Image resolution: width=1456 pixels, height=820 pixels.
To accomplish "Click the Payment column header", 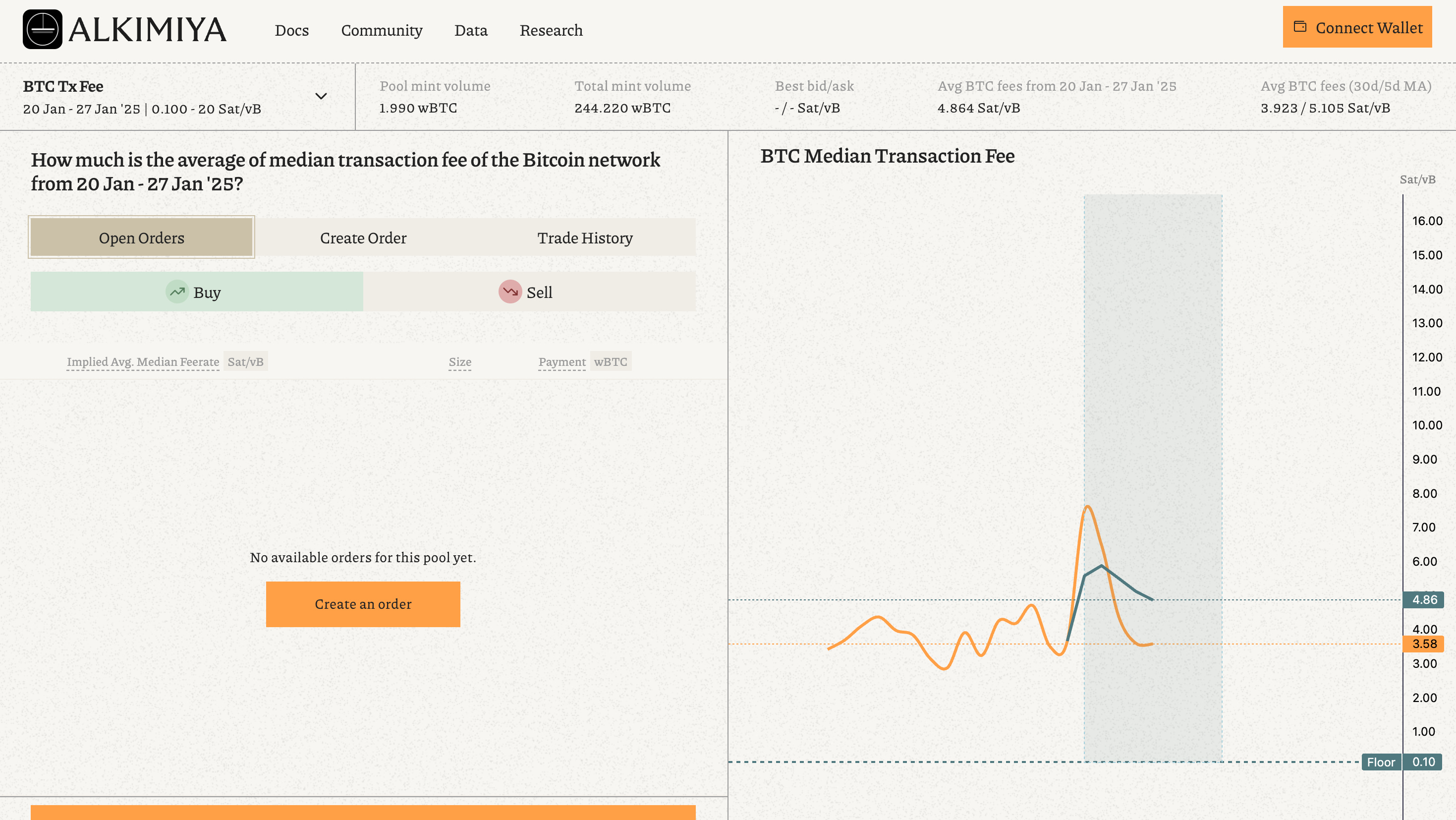I will pyautogui.click(x=562, y=361).
